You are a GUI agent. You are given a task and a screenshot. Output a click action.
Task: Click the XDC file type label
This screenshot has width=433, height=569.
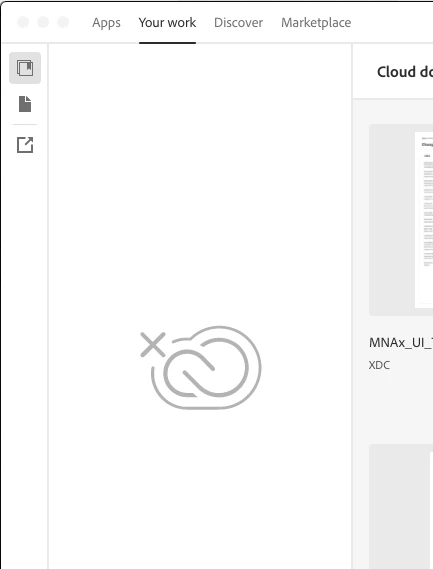[379, 365]
